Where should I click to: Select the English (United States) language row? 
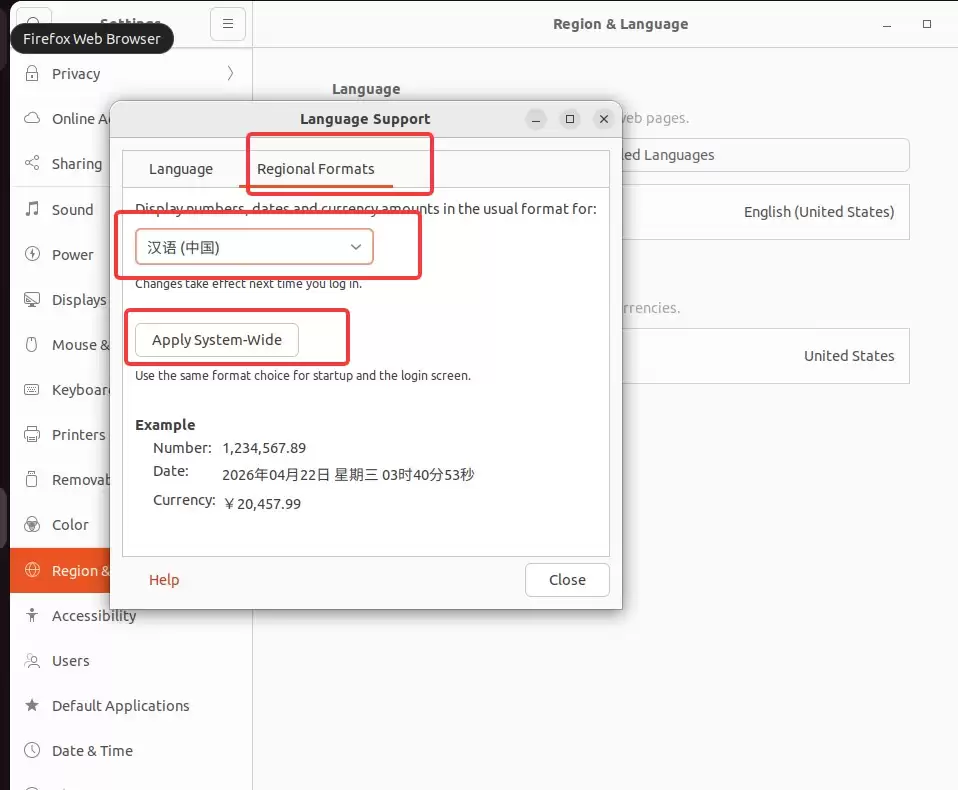tap(766, 212)
